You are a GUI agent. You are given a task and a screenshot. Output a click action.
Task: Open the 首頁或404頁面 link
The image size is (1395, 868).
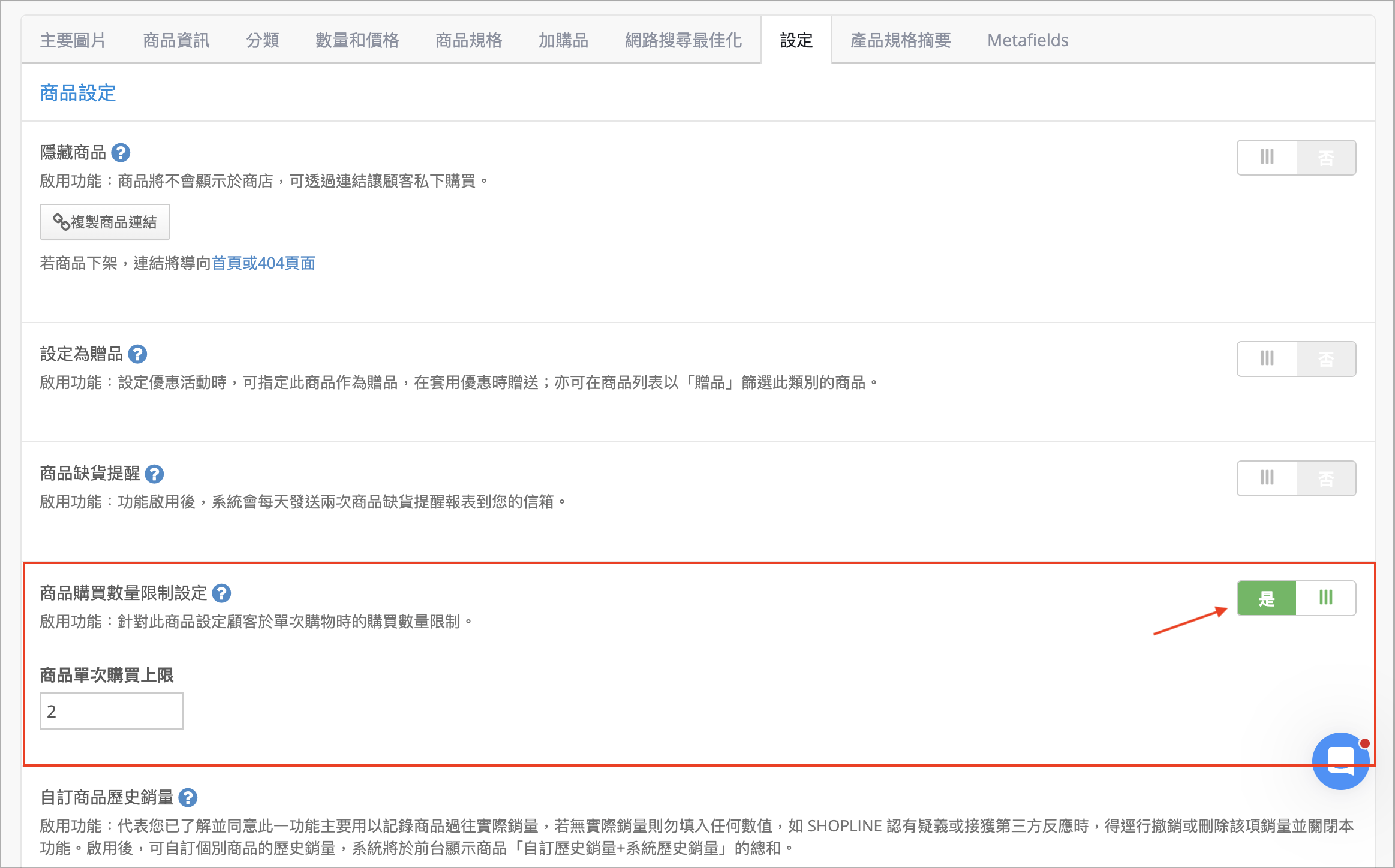pos(263,263)
